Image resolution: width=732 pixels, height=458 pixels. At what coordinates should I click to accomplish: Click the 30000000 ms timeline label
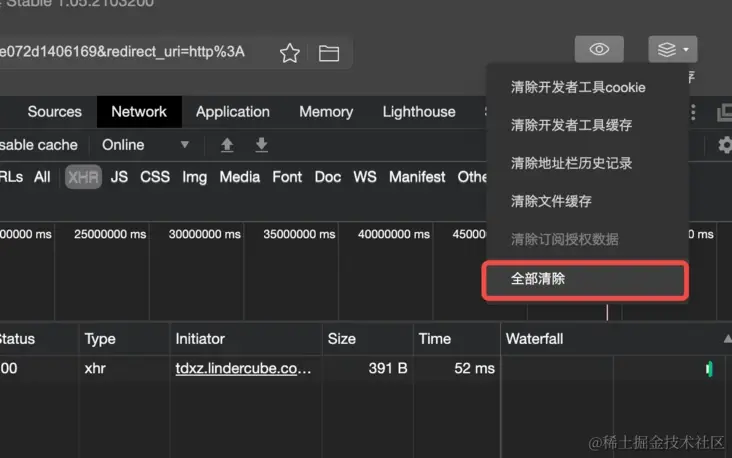pyautogui.click(x=204, y=234)
